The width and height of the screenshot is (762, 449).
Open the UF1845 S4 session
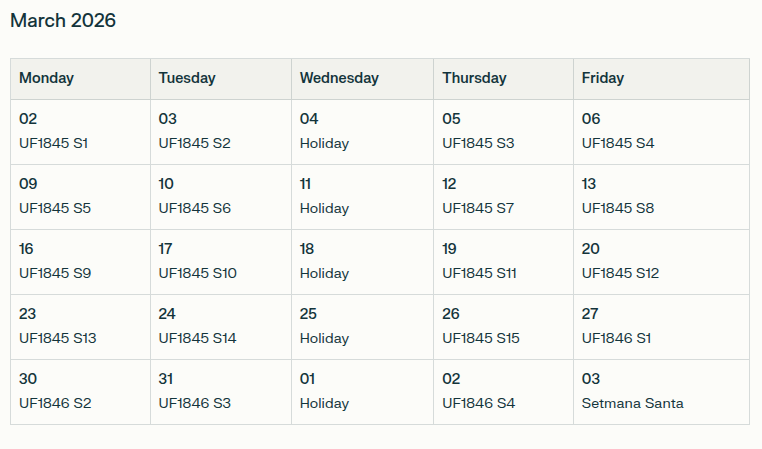point(618,143)
